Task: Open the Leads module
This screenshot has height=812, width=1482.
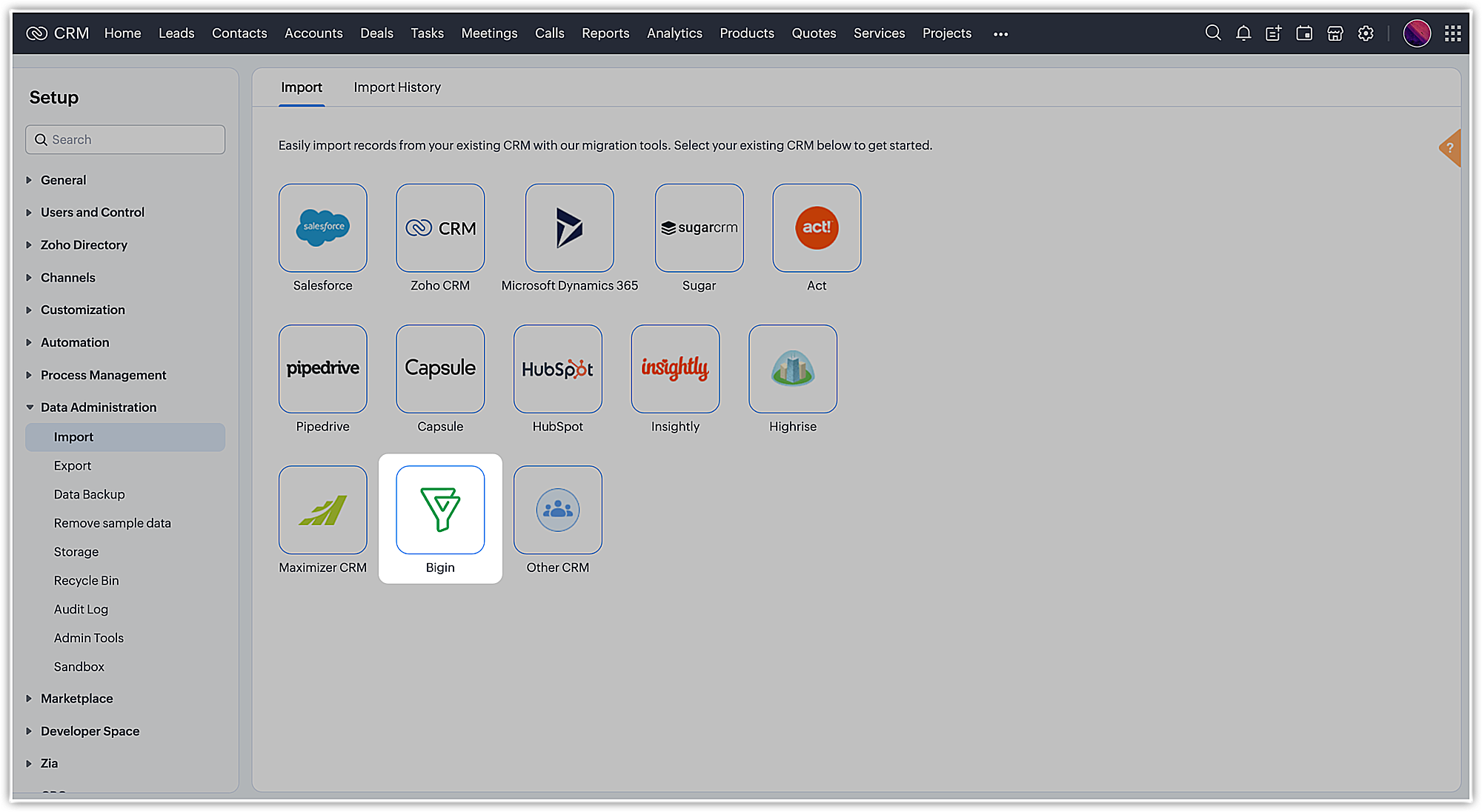Action: coord(176,33)
